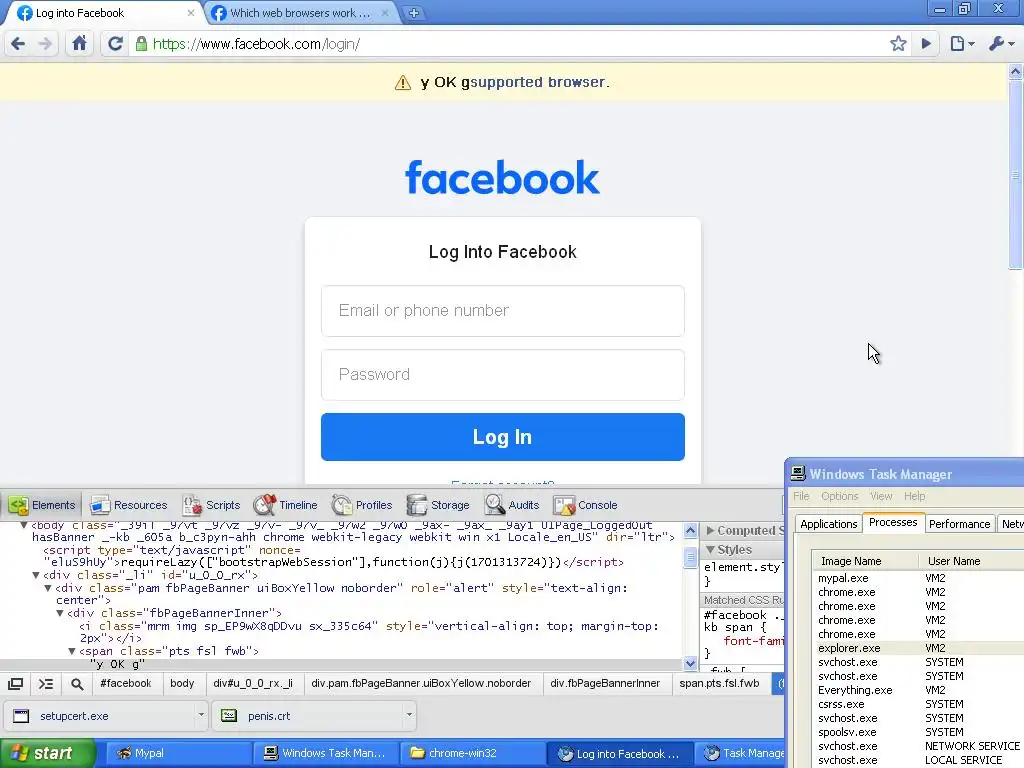Click the facebook logo
This screenshot has width=1024, height=768.
coord(502,178)
